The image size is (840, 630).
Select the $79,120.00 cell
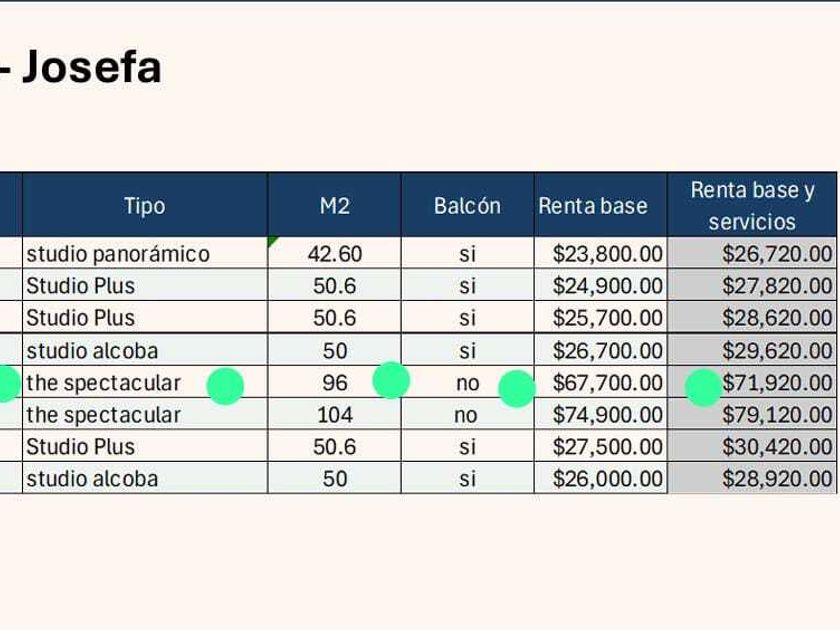pos(776,415)
